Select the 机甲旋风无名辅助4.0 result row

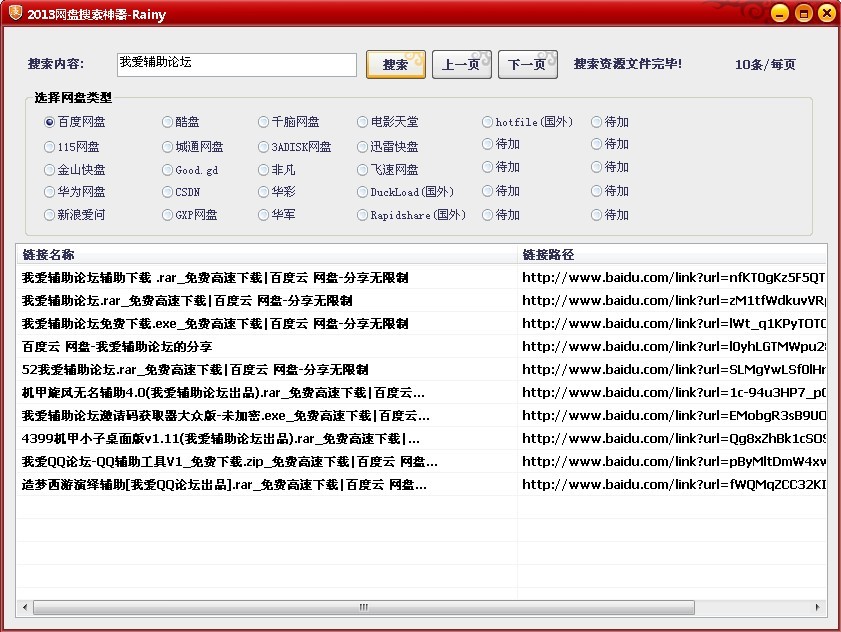[222, 393]
